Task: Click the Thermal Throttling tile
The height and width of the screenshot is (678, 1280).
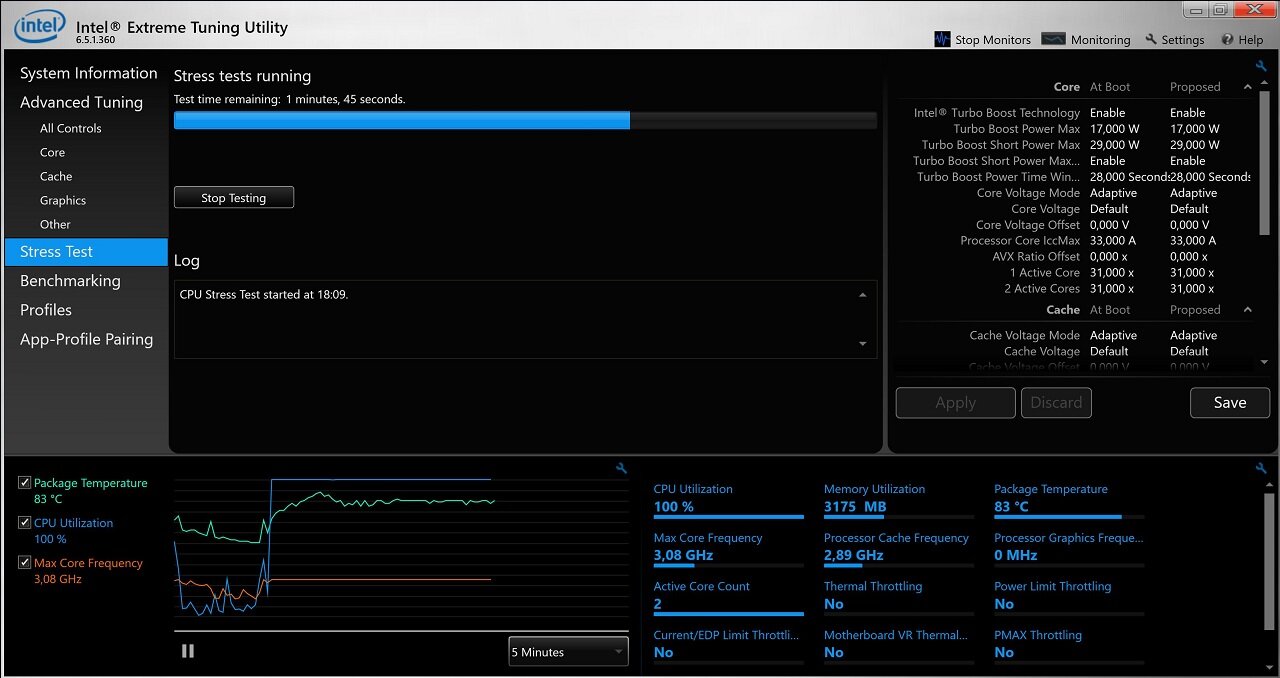Action: pos(899,596)
